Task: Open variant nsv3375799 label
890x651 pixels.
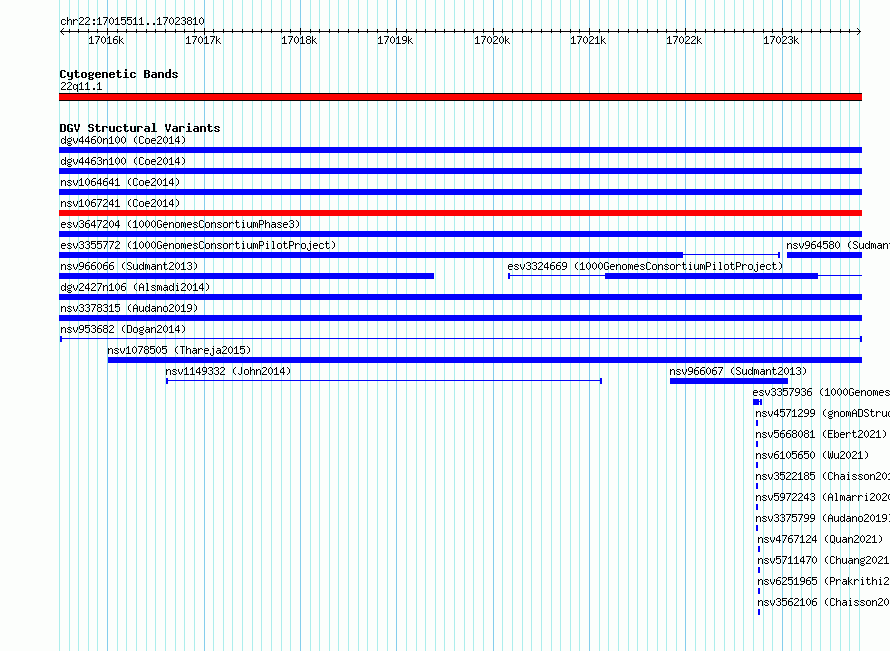Action: pos(822,518)
